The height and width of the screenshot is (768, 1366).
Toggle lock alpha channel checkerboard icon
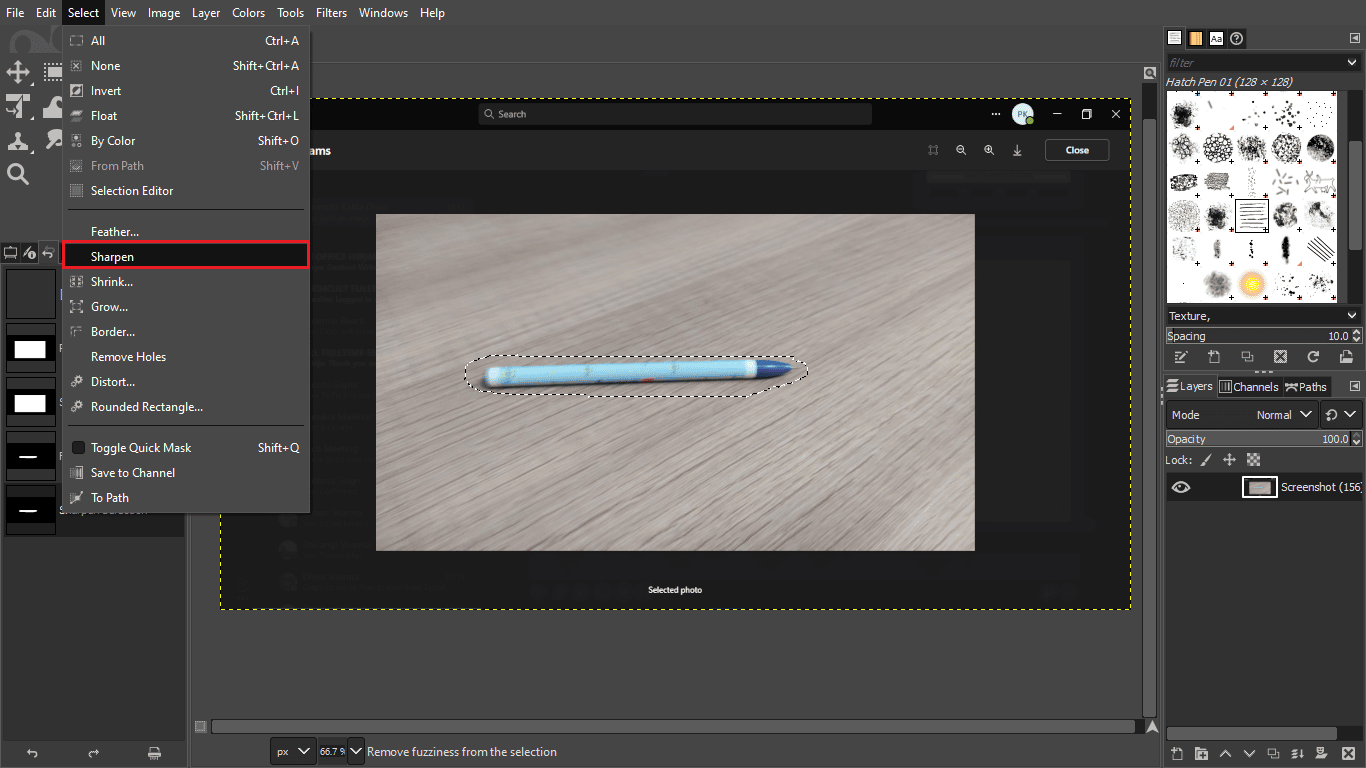click(1253, 460)
